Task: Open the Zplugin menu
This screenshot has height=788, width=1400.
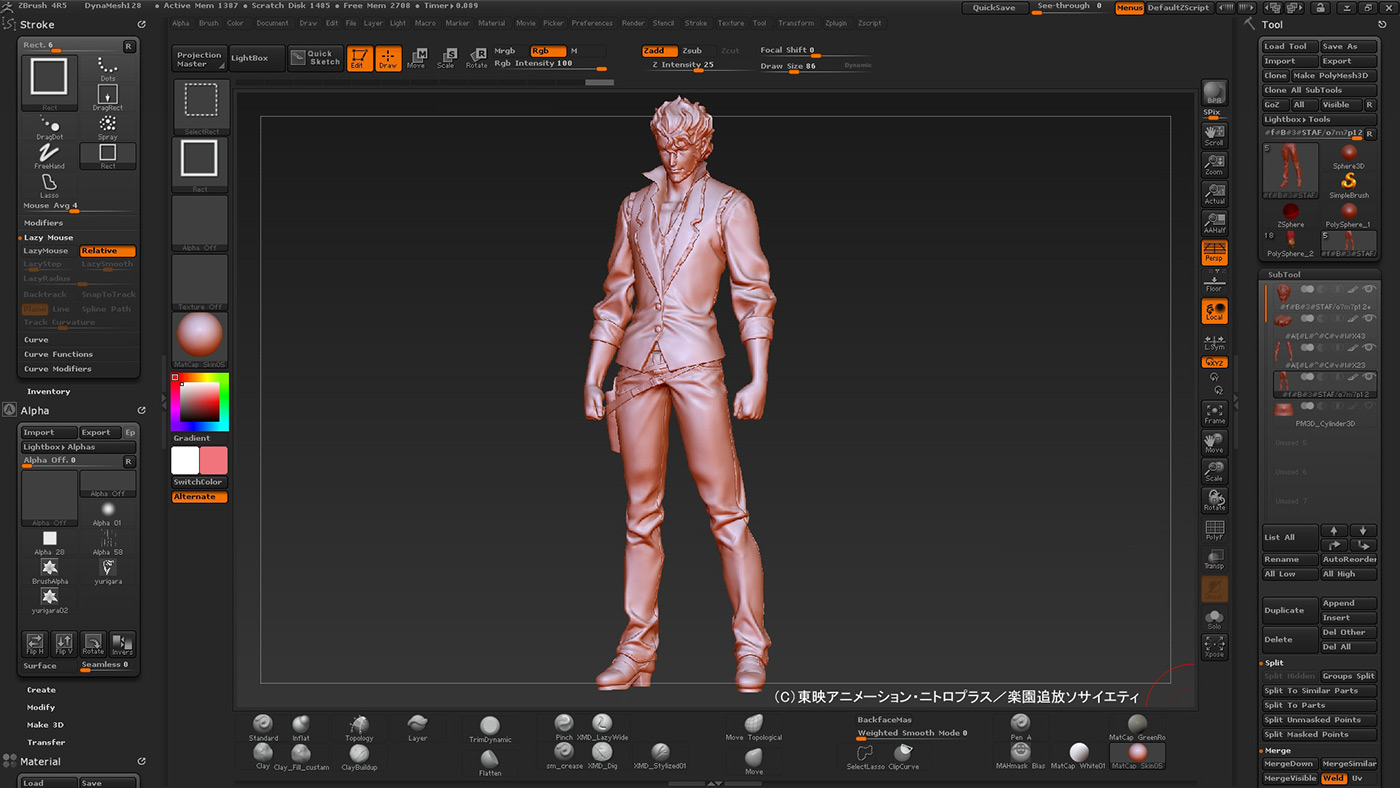Action: (x=836, y=23)
